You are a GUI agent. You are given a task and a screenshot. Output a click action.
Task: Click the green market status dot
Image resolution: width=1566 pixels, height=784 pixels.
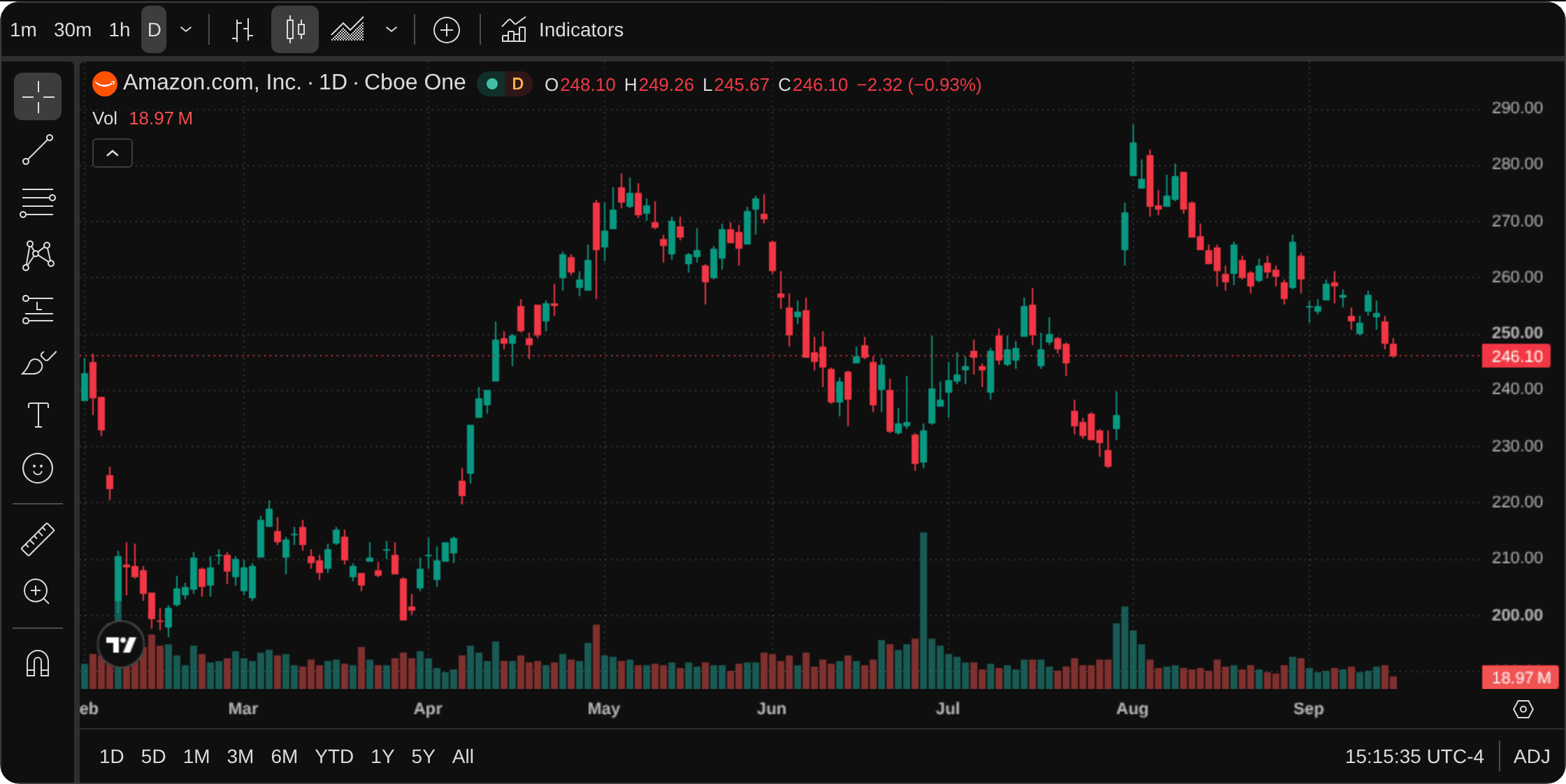pyautogui.click(x=492, y=84)
